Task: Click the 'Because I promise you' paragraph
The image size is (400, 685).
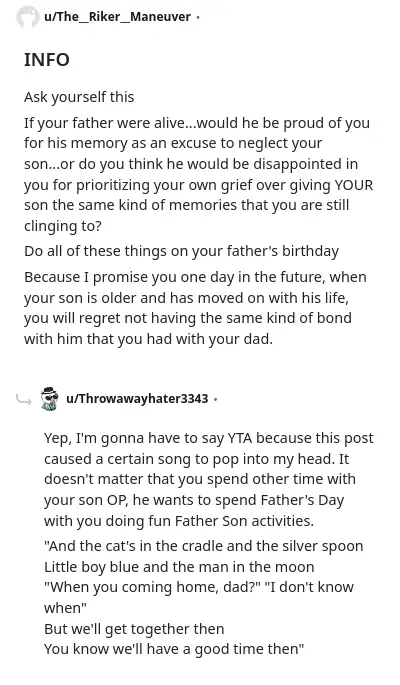Action: point(195,308)
